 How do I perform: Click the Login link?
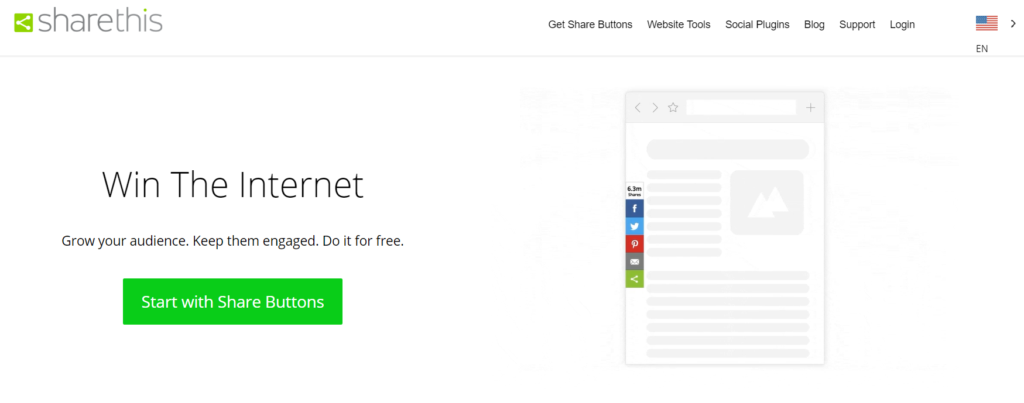point(902,25)
